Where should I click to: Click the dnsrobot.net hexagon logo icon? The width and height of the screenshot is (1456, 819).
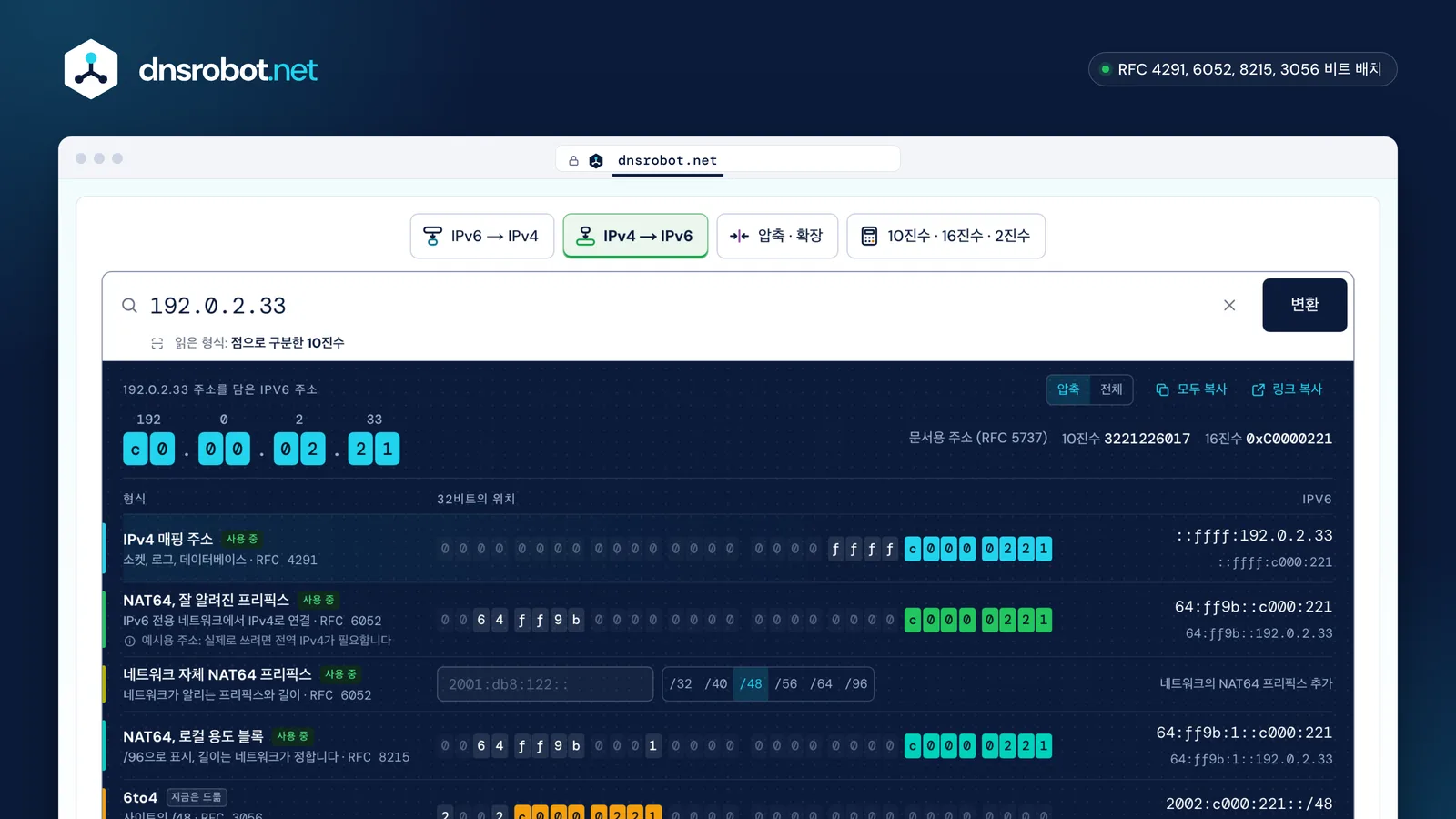coord(91,69)
